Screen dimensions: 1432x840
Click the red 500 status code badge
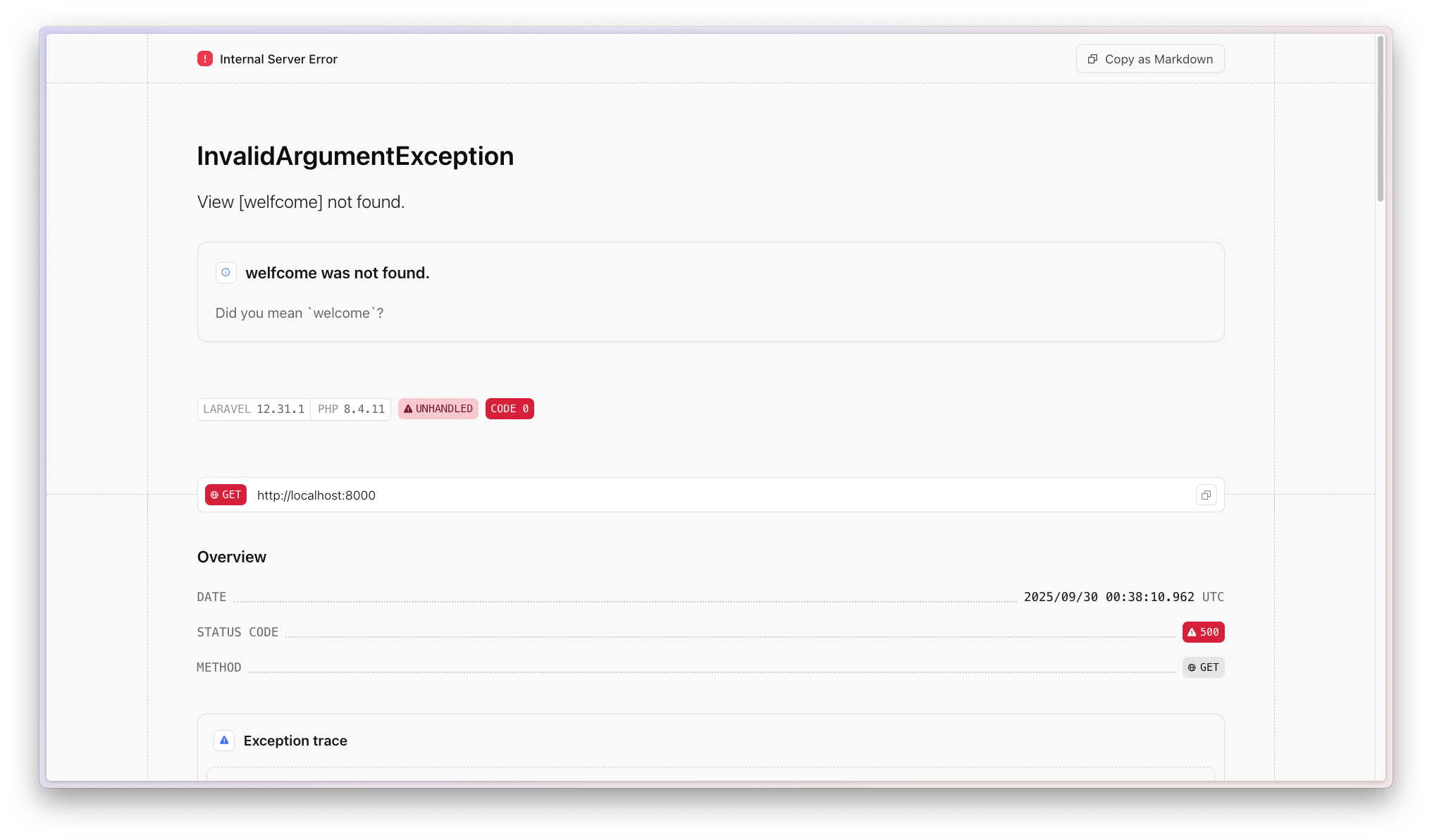click(1204, 632)
